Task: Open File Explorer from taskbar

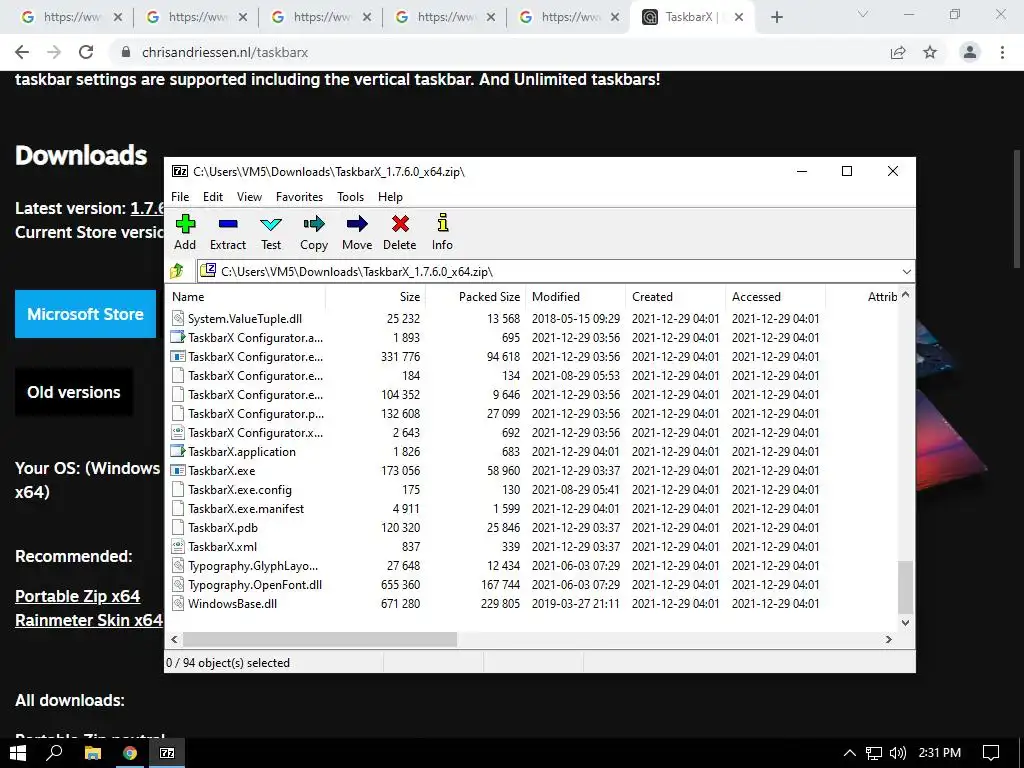Action: click(93, 753)
